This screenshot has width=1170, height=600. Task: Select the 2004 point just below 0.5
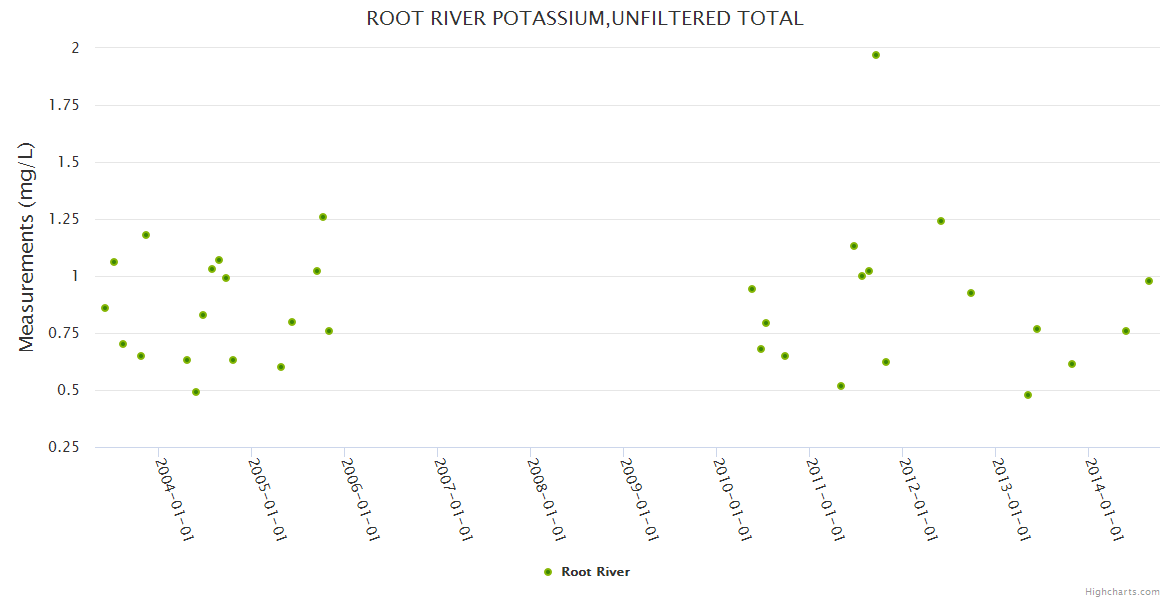(196, 392)
